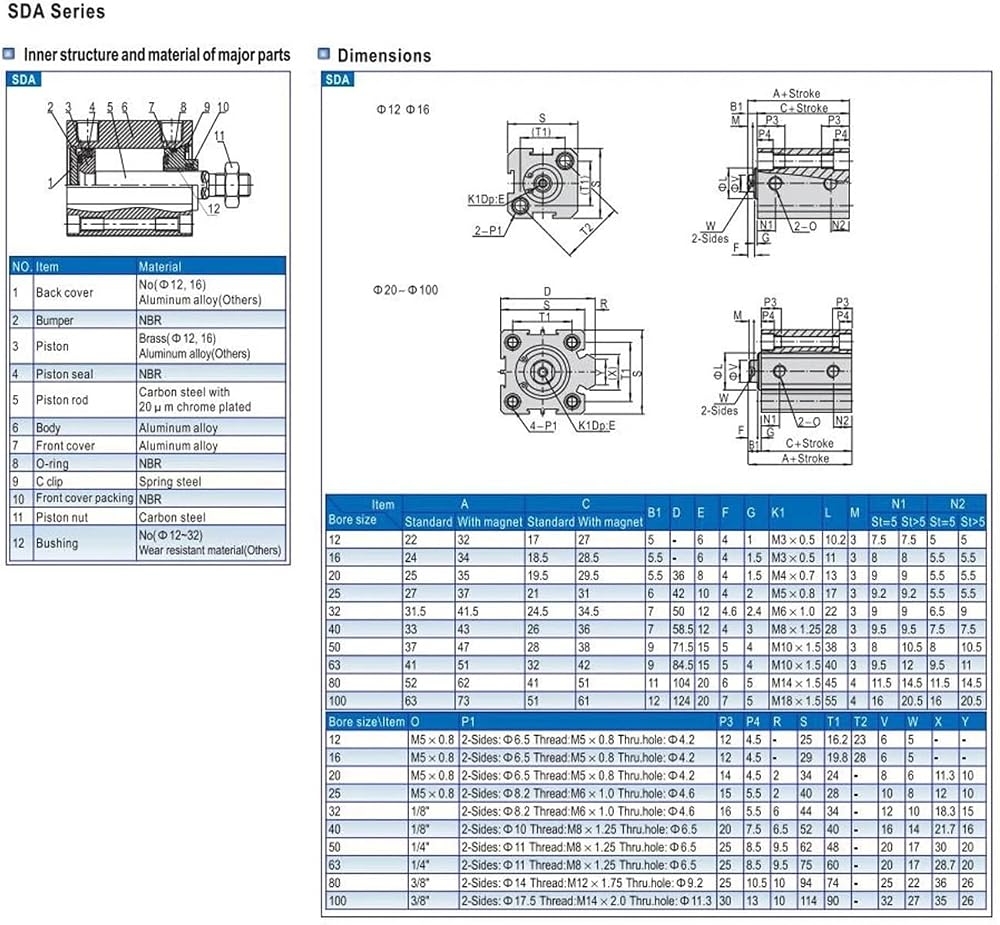Click the Bushing item
Viewport: 1000px width, 925px height.
click(x=57, y=543)
